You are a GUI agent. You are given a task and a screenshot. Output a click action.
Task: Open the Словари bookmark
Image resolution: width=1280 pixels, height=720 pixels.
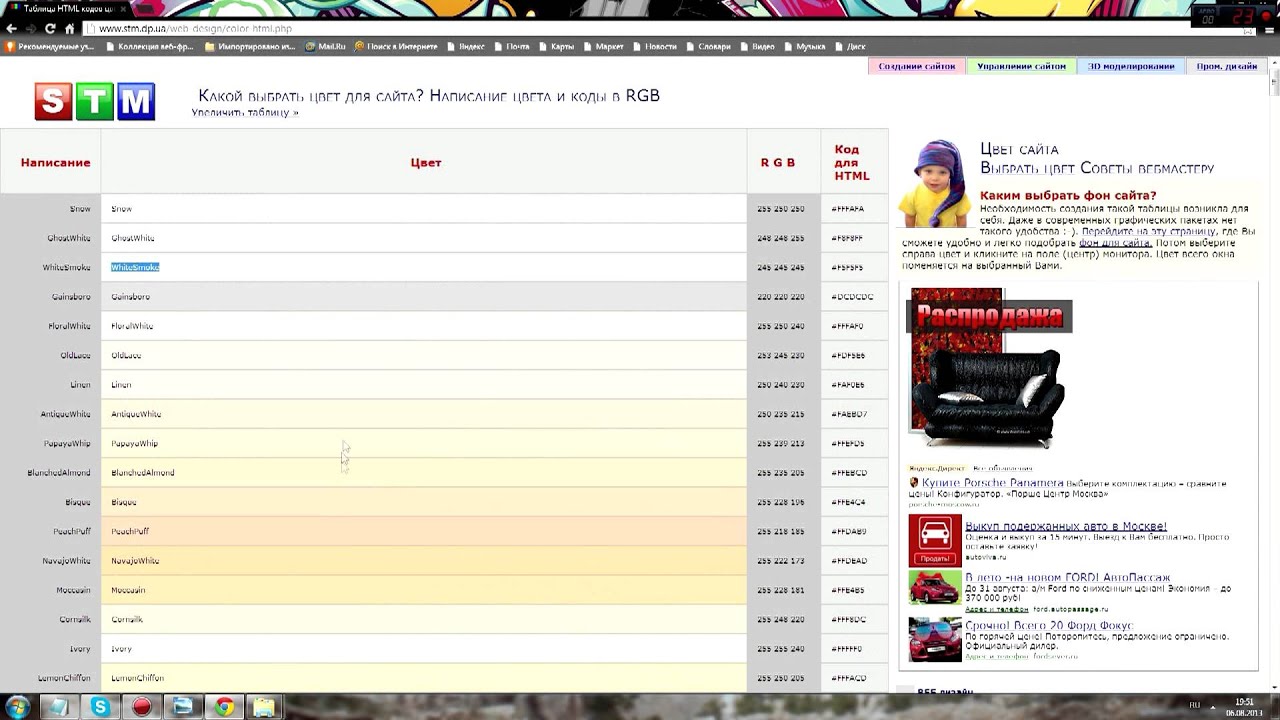(708, 46)
